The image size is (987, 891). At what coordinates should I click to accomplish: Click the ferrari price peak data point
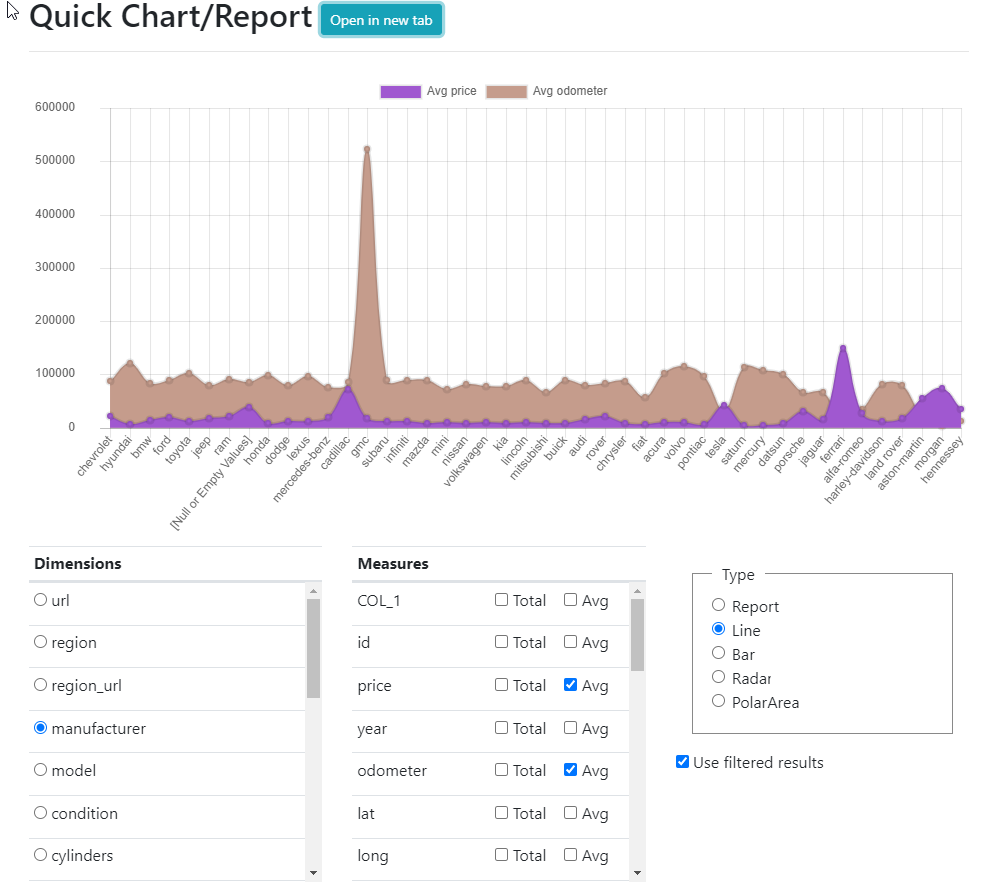(x=843, y=348)
